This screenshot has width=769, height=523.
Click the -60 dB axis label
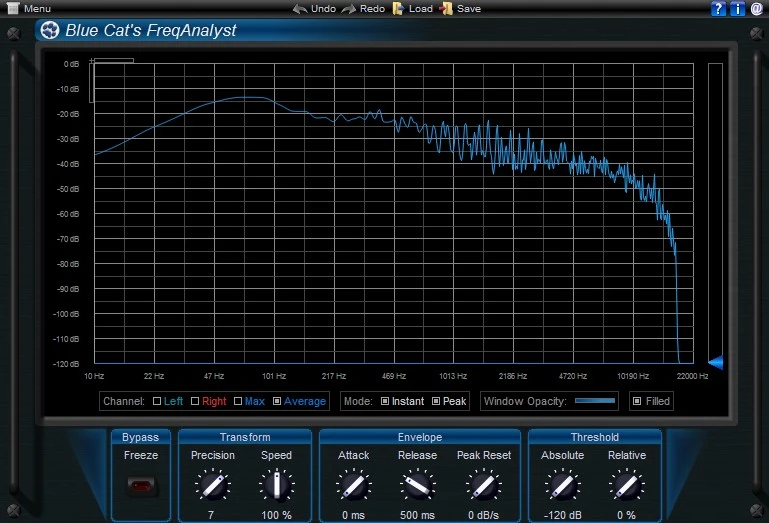pos(68,214)
